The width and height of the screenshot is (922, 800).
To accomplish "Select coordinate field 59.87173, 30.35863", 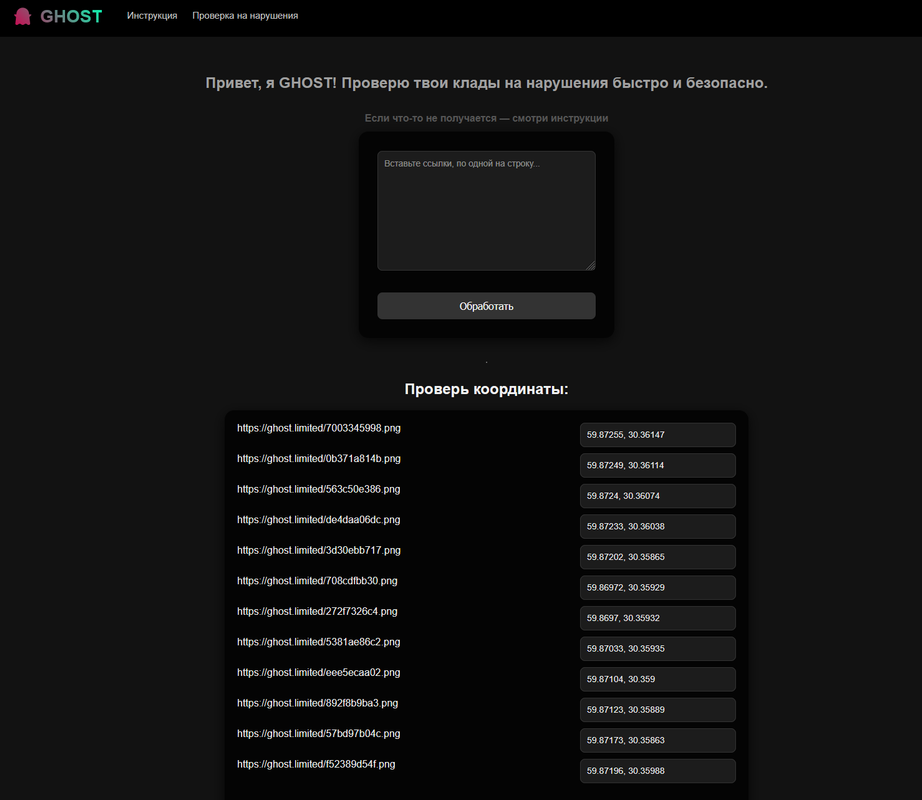I will coord(657,741).
